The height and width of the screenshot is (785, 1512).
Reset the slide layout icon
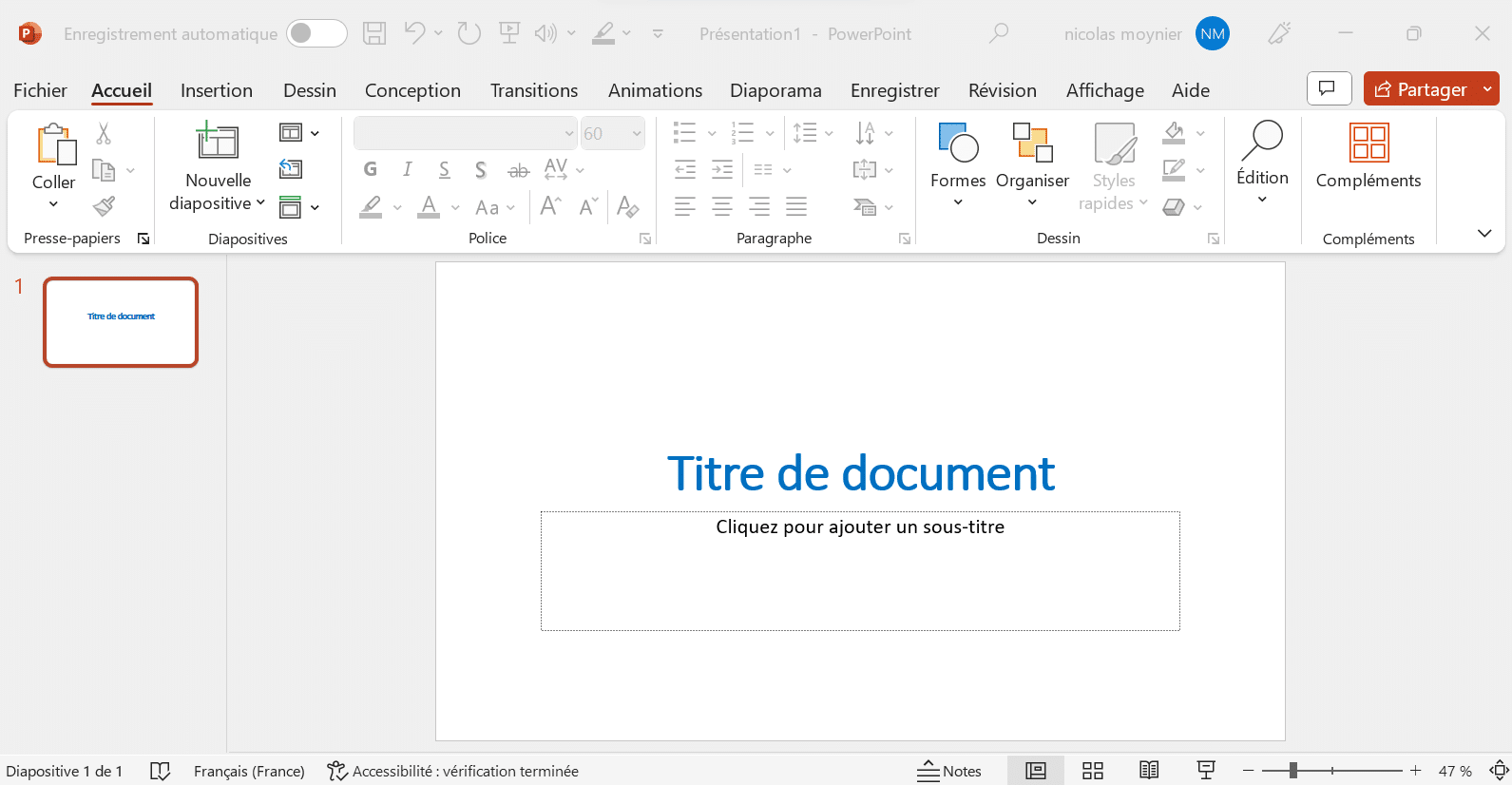click(291, 169)
